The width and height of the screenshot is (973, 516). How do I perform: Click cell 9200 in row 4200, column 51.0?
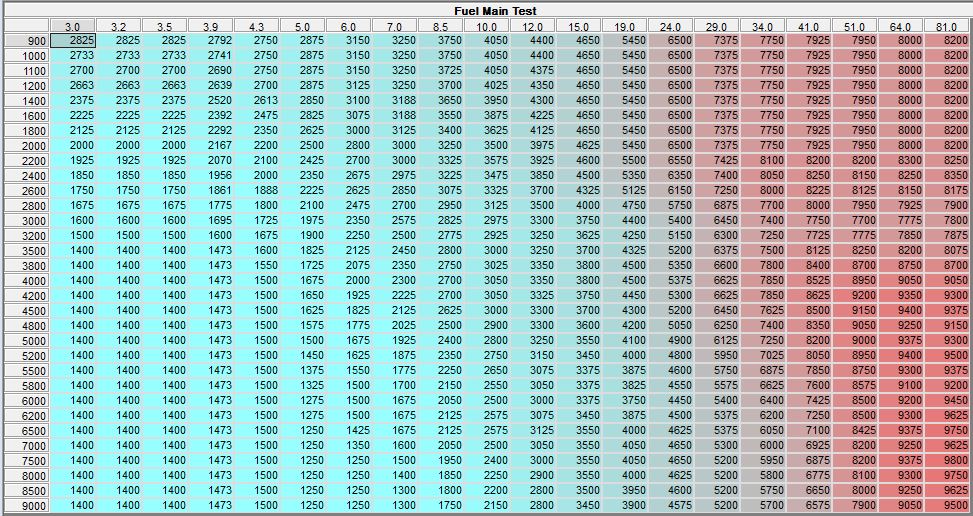coord(854,295)
